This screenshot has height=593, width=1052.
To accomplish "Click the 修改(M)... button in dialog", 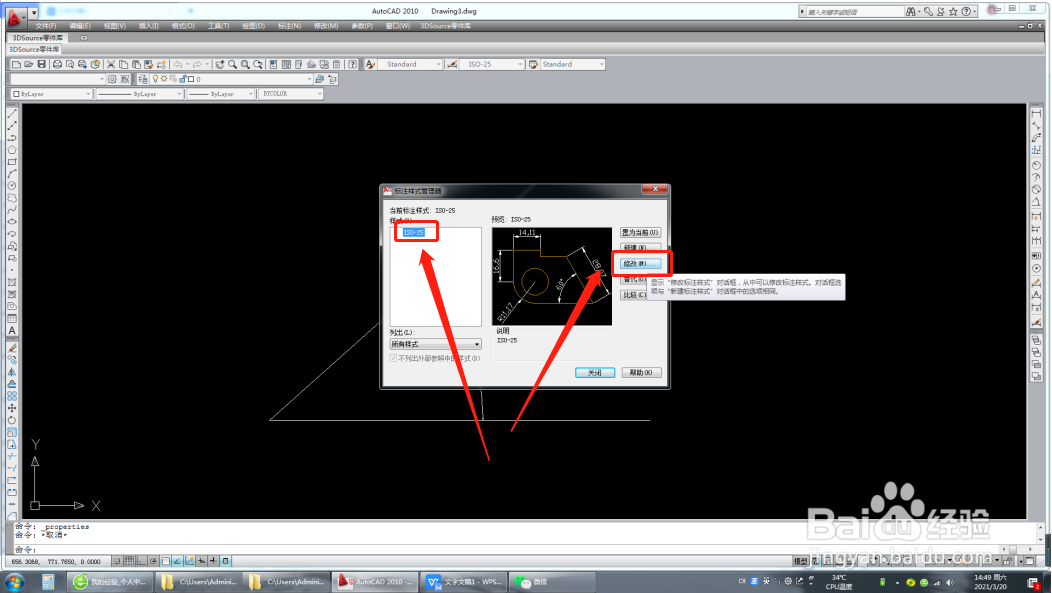I will pyautogui.click(x=640, y=264).
